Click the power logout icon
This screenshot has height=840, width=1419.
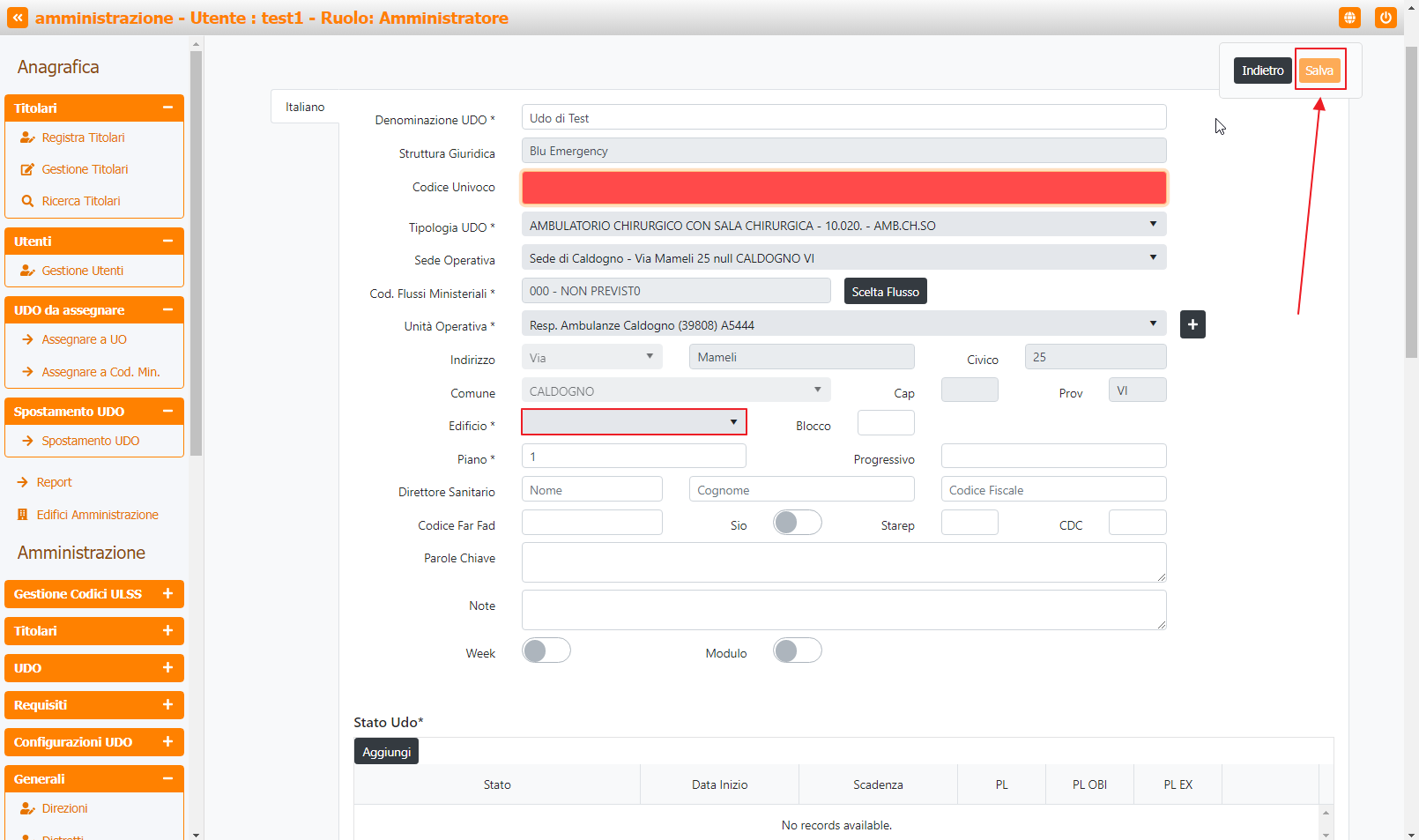coord(1386,18)
